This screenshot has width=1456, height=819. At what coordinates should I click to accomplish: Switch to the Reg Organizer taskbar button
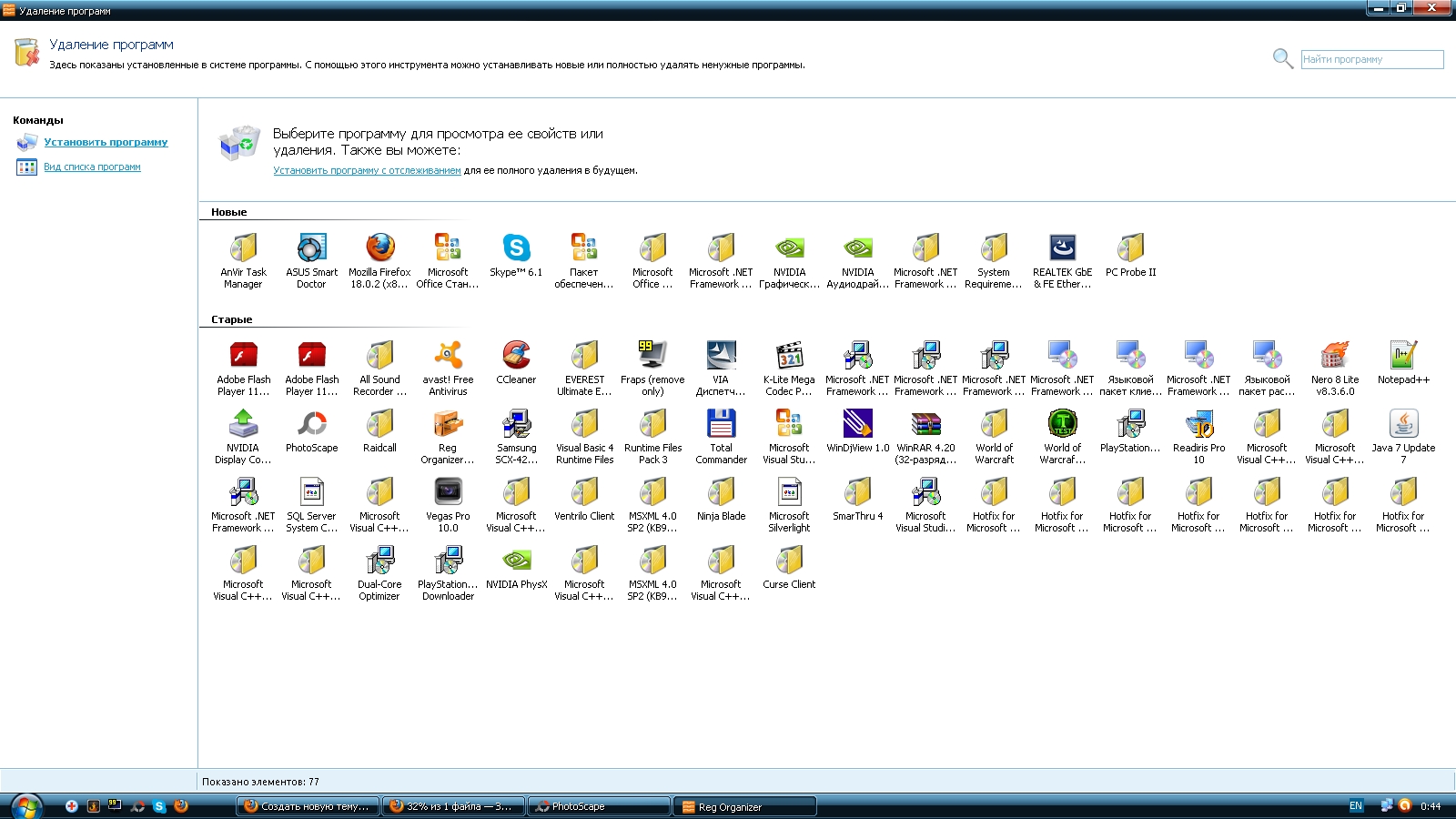744,806
